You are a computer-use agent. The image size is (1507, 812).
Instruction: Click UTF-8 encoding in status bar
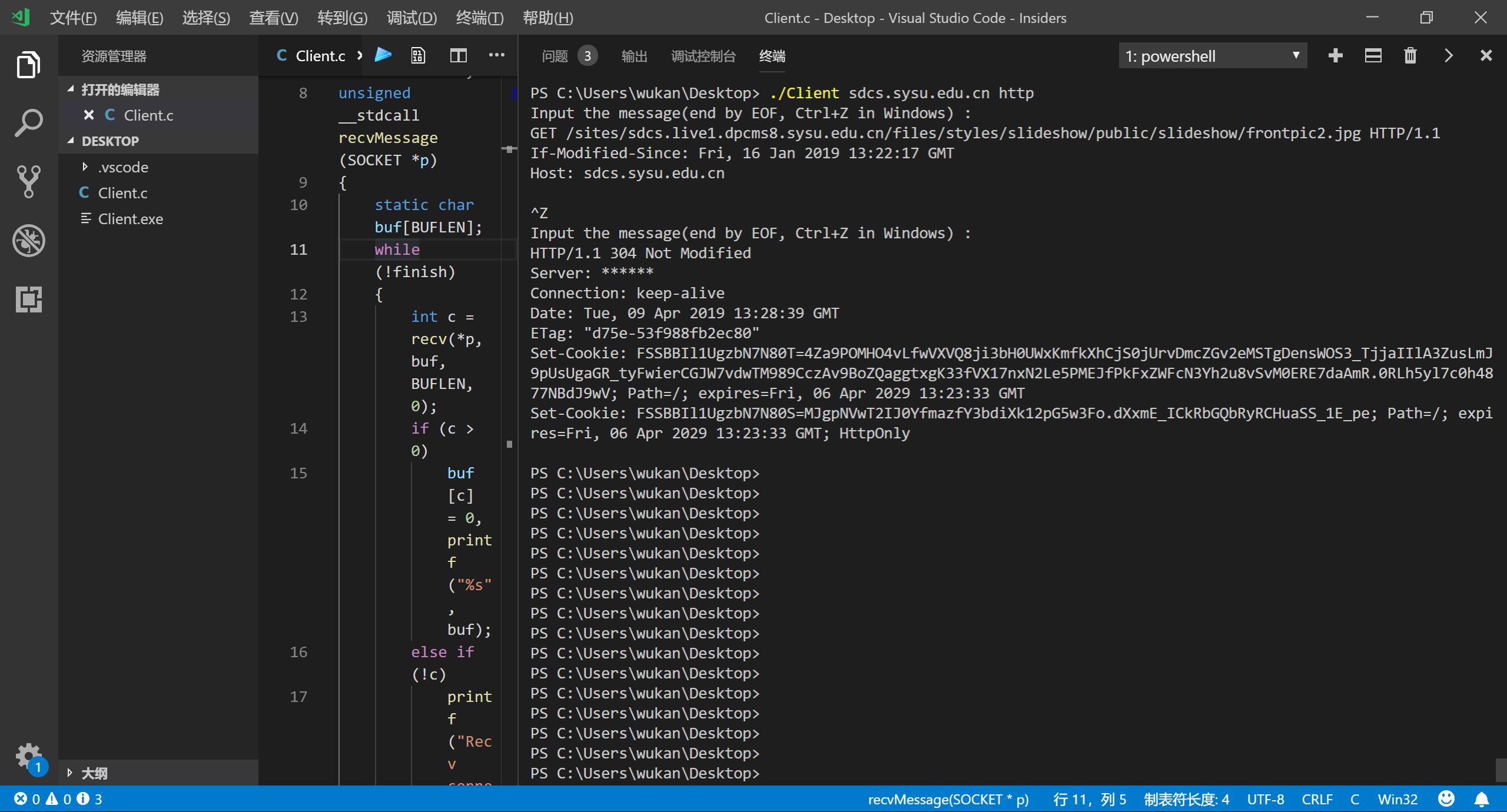(x=1265, y=799)
